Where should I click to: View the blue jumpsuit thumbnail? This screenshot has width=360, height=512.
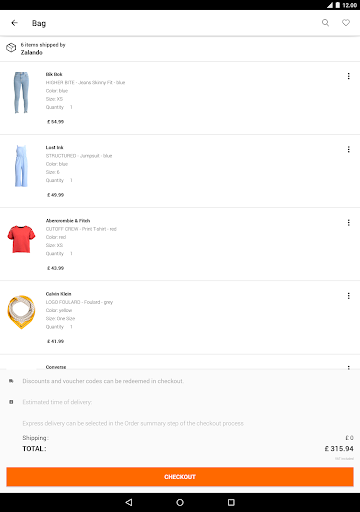21,166
